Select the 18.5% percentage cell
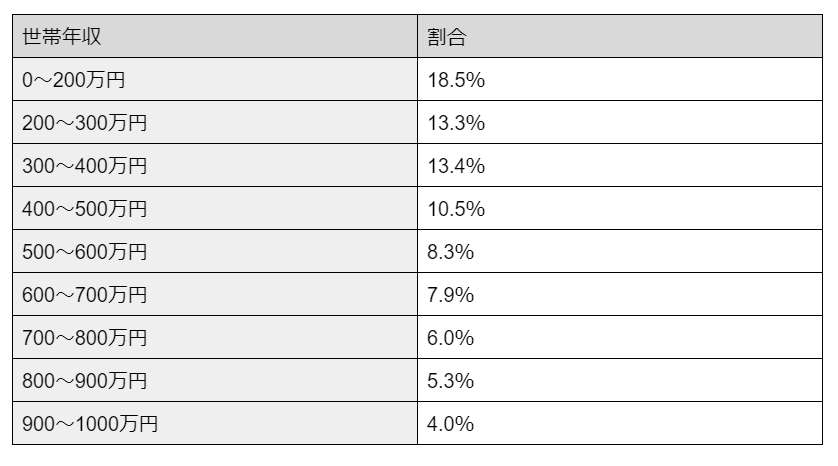This screenshot has width=838, height=466. pyautogui.click(x=455, y=80)
